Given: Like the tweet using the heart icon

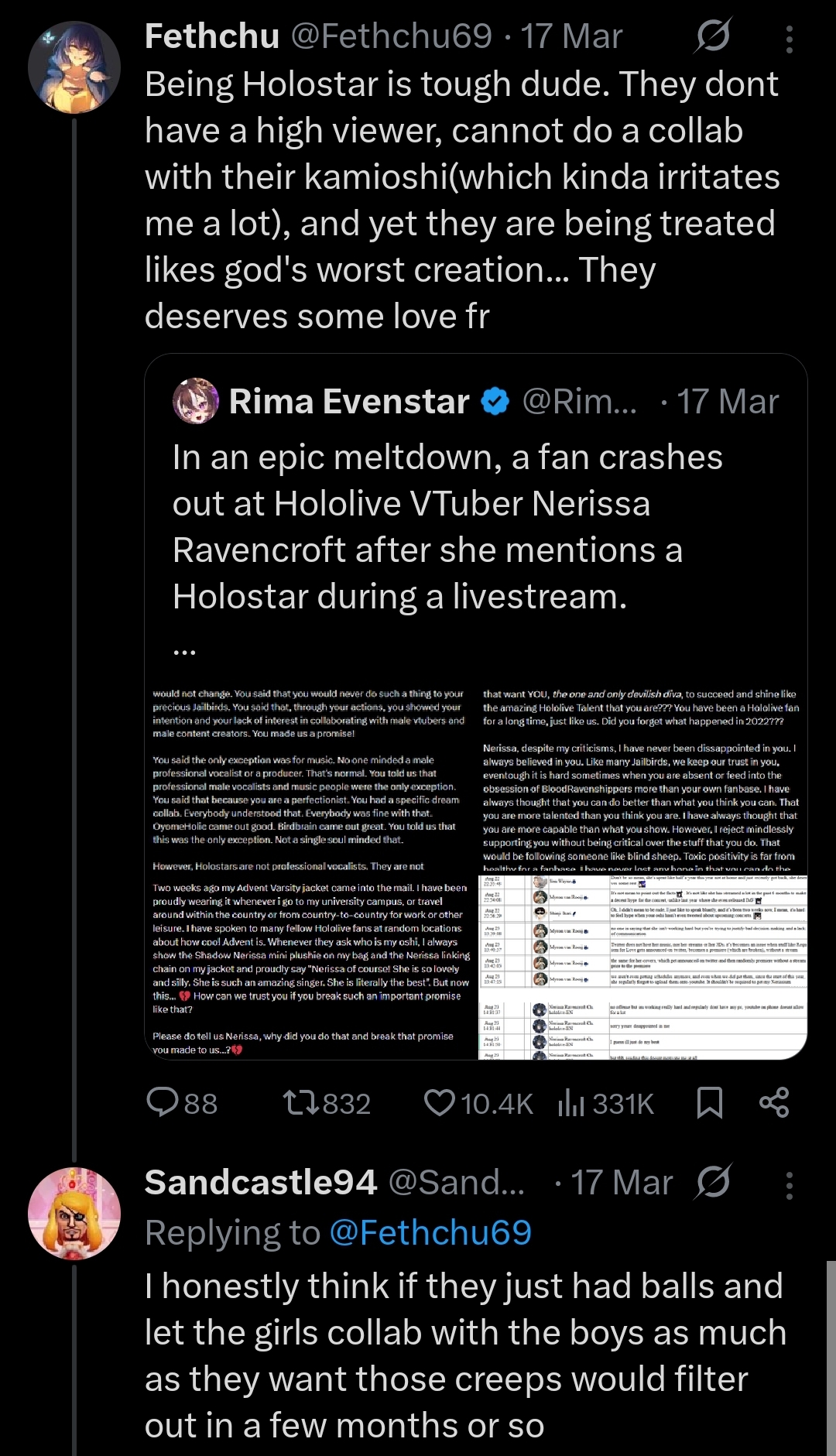Looking at the screenshot, I should click(440, 1102).
